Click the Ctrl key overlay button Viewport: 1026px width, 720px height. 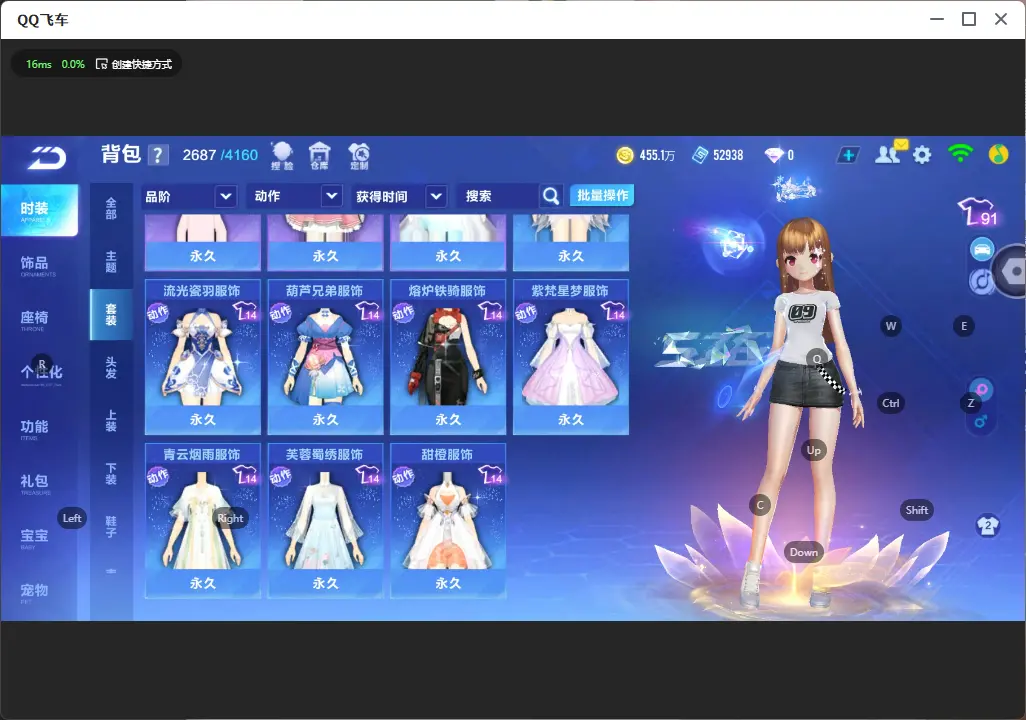(x=891, y=403)
